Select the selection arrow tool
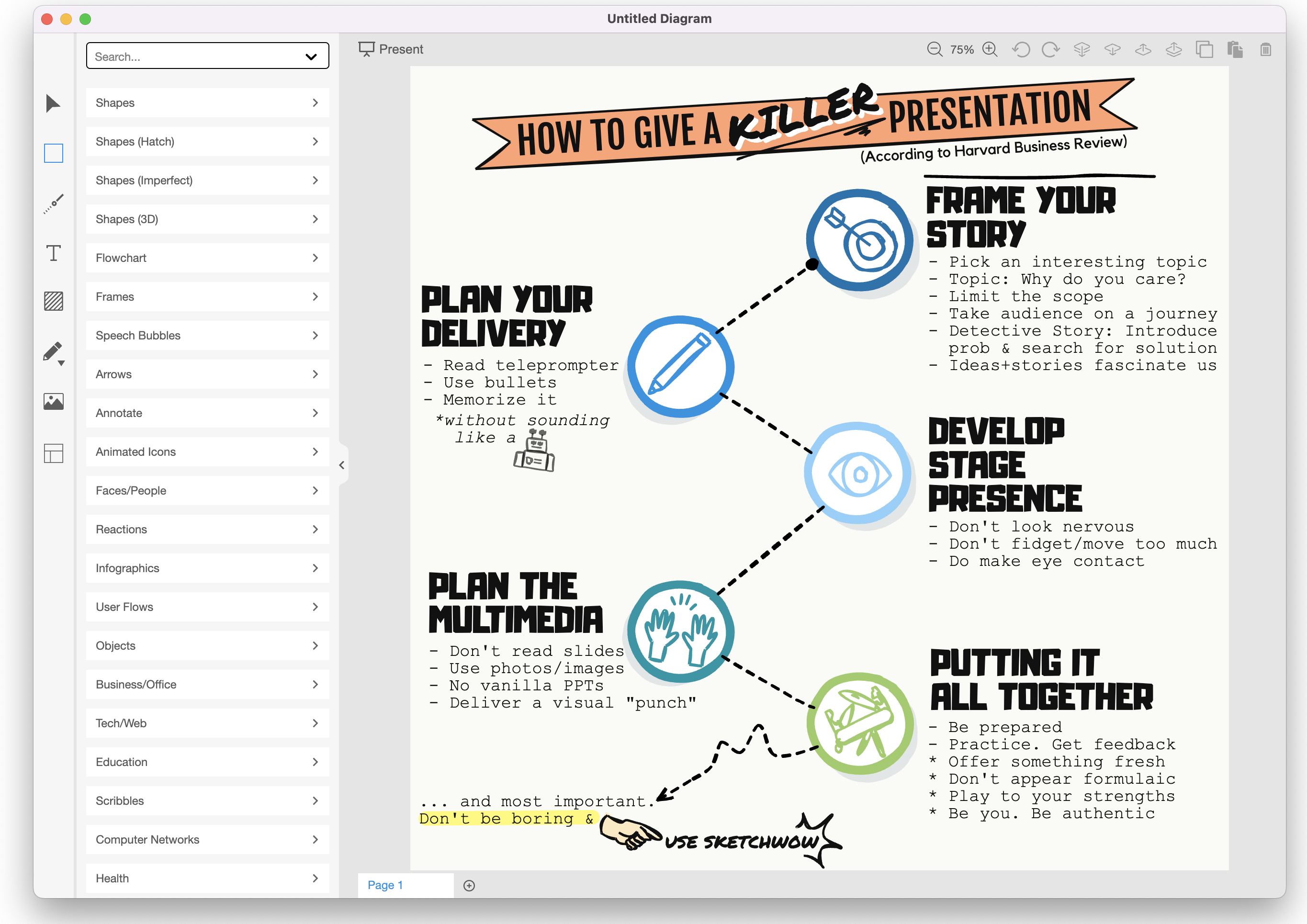 [53, 103]
